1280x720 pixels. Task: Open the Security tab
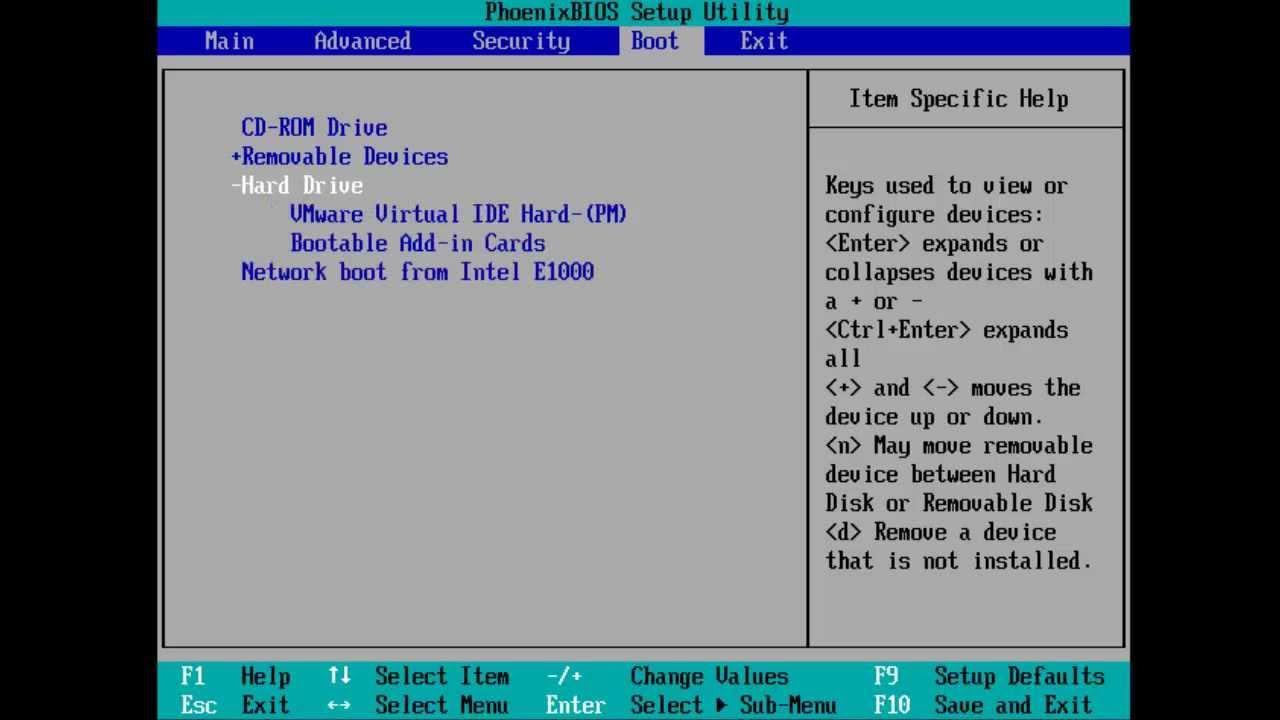tap(521, 41)
